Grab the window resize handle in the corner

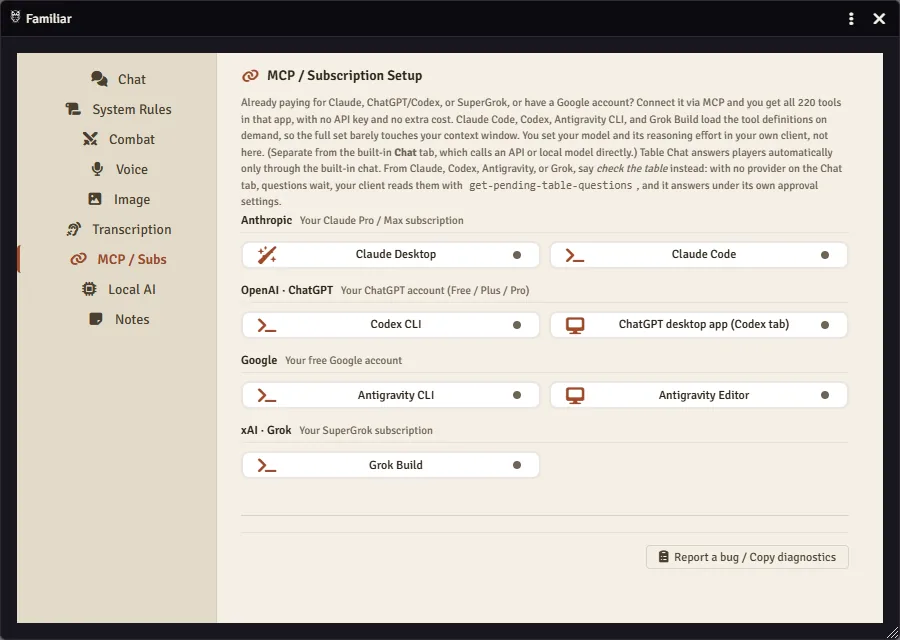tap(891, 632)
